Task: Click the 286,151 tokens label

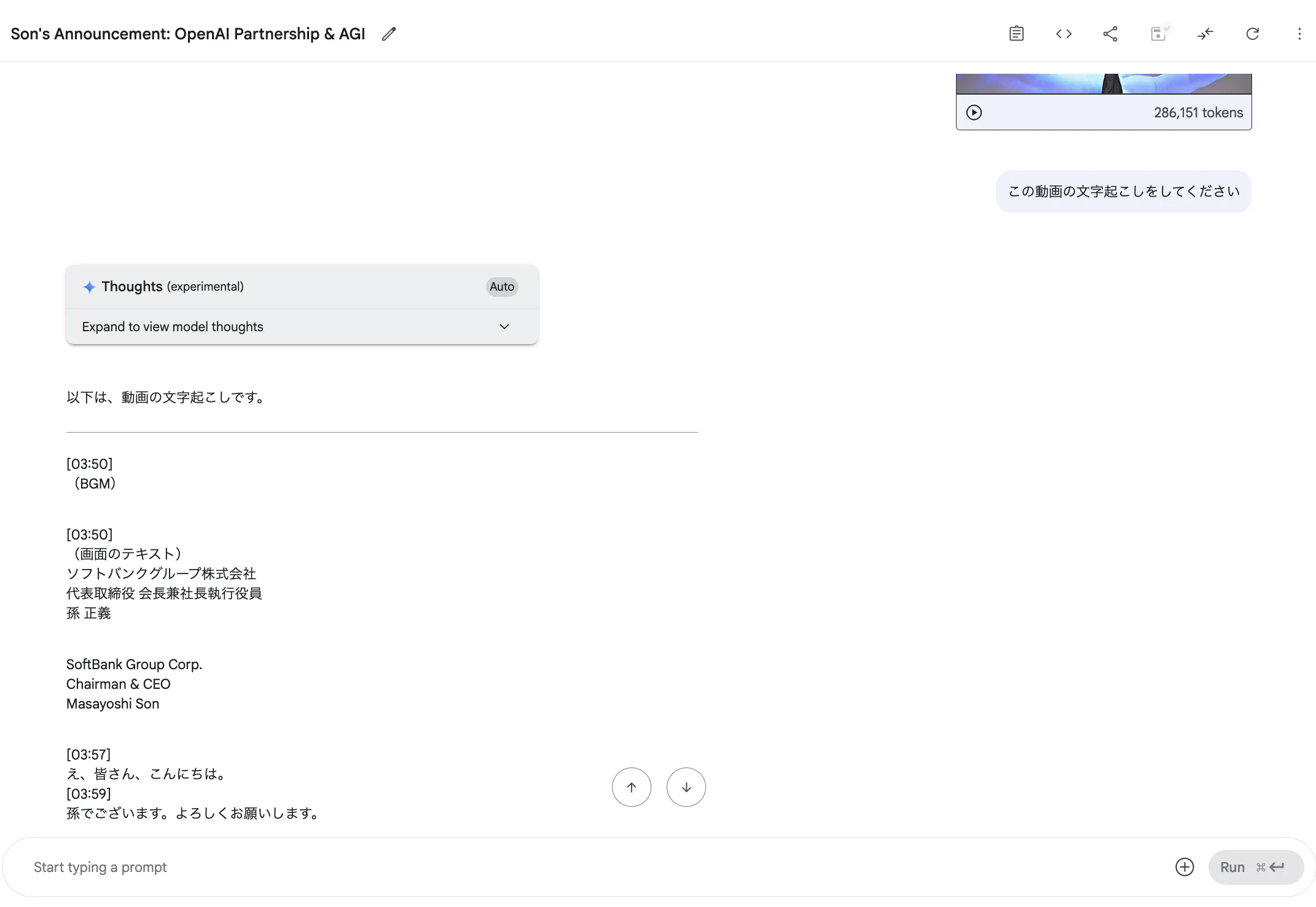Action: click(x=1198, y=112)
